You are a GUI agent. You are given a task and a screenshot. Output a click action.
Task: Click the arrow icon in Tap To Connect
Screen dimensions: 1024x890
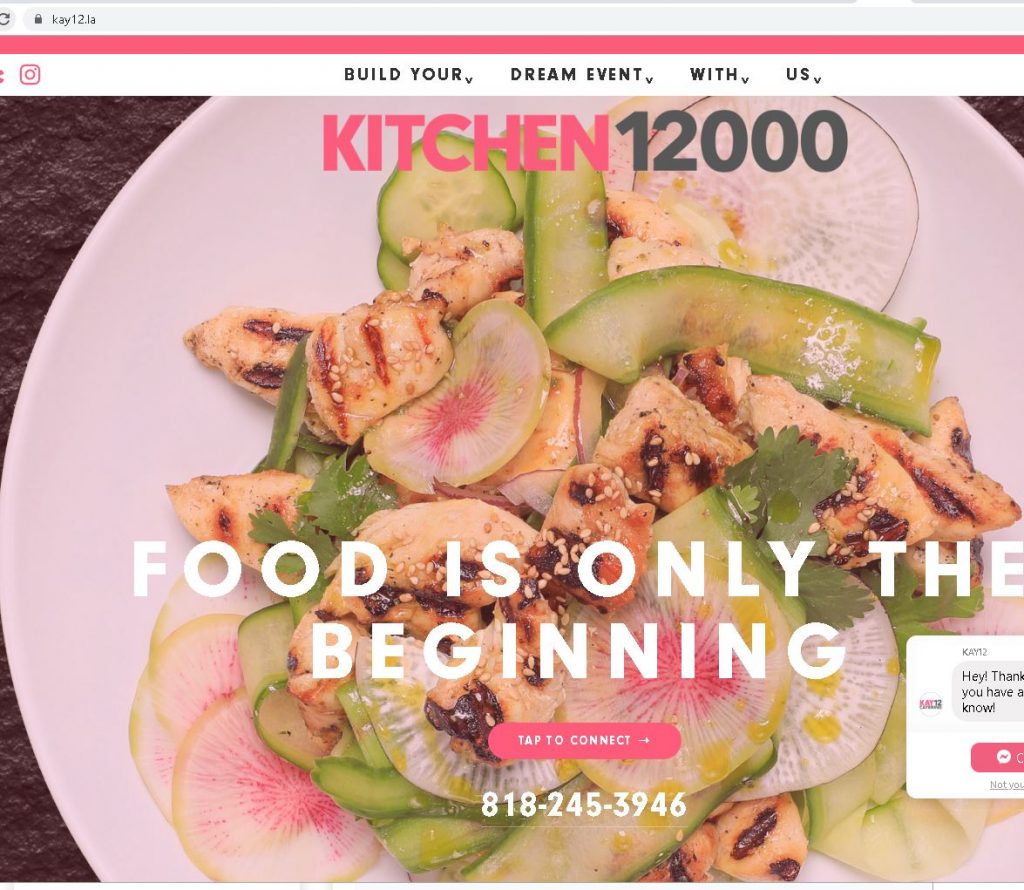click(x=644, y=740)
